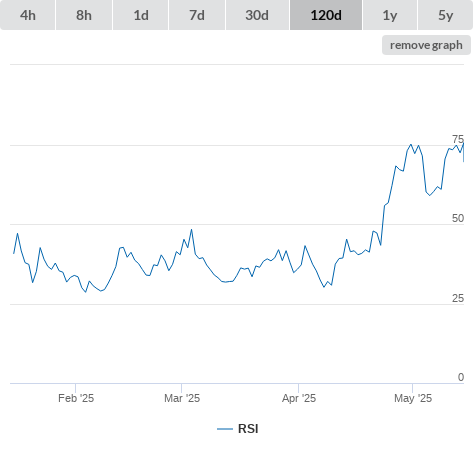
Task: Click the 50 y-axis value label
Action: [x=458, y=218]
